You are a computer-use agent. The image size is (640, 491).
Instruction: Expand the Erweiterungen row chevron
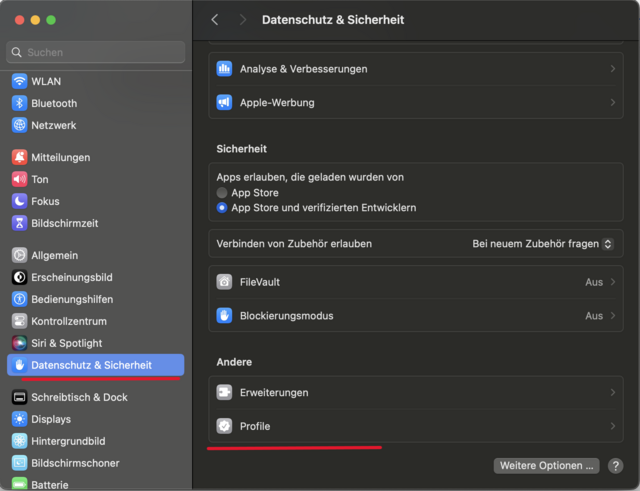pos(612,393)
